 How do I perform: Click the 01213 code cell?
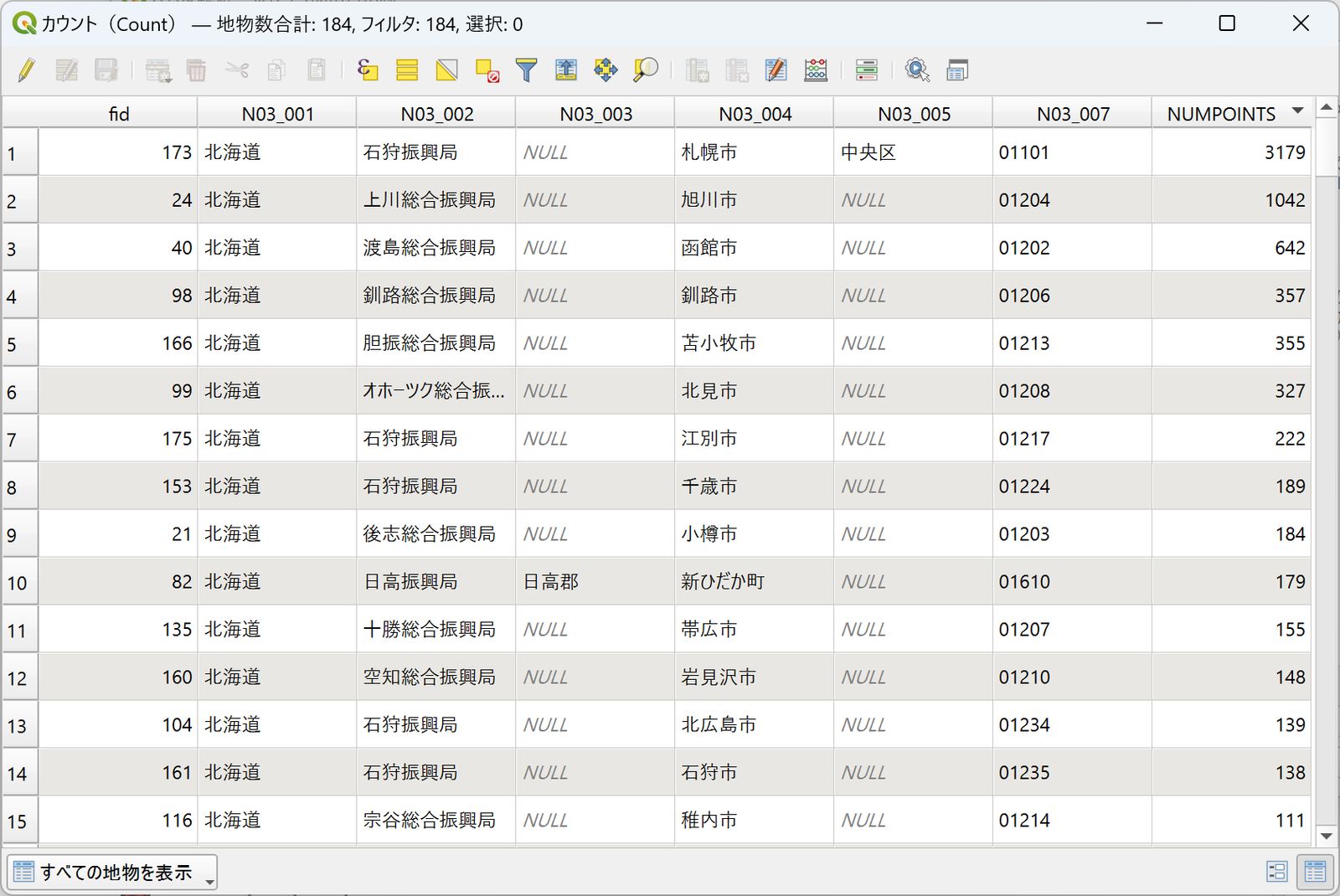1072,343
